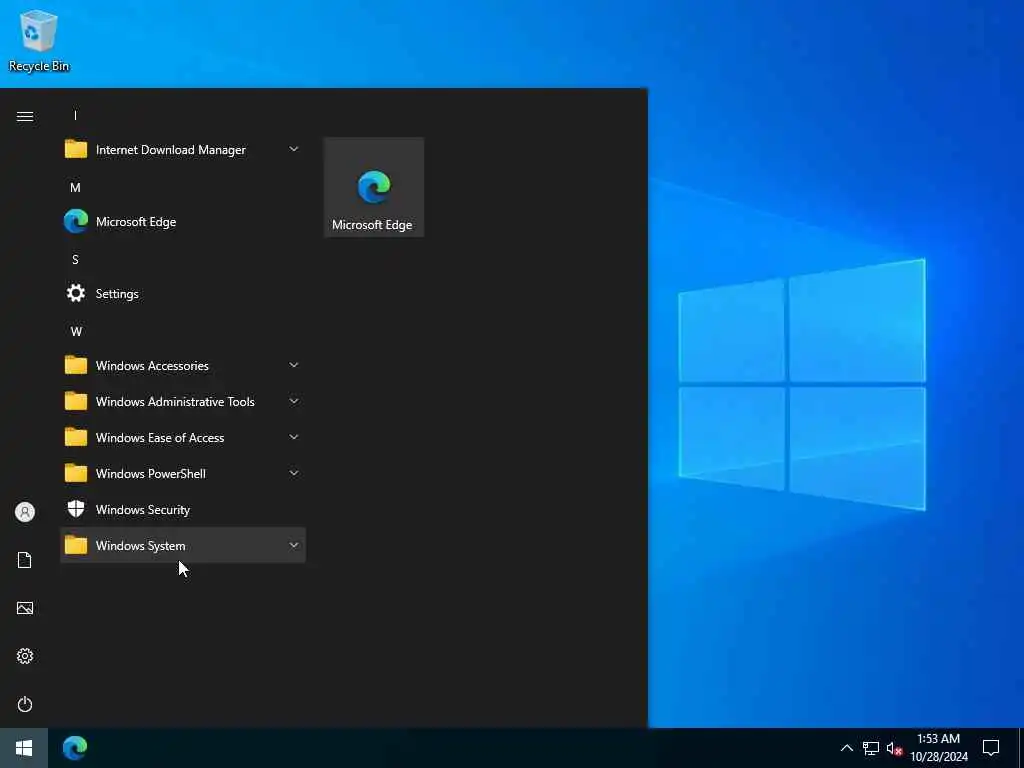Click the letter M section header
The image size is (1024, 768).
[x=75, y=187]
